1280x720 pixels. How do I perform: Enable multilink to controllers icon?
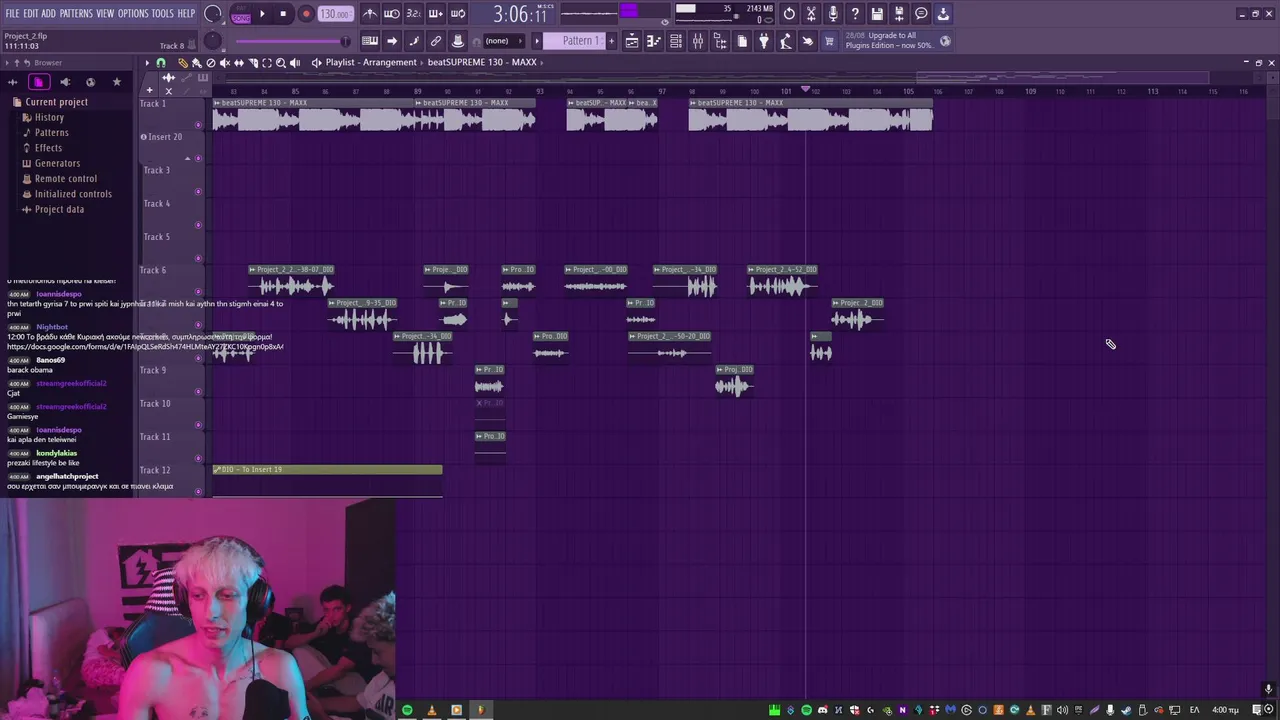point(436,41)
